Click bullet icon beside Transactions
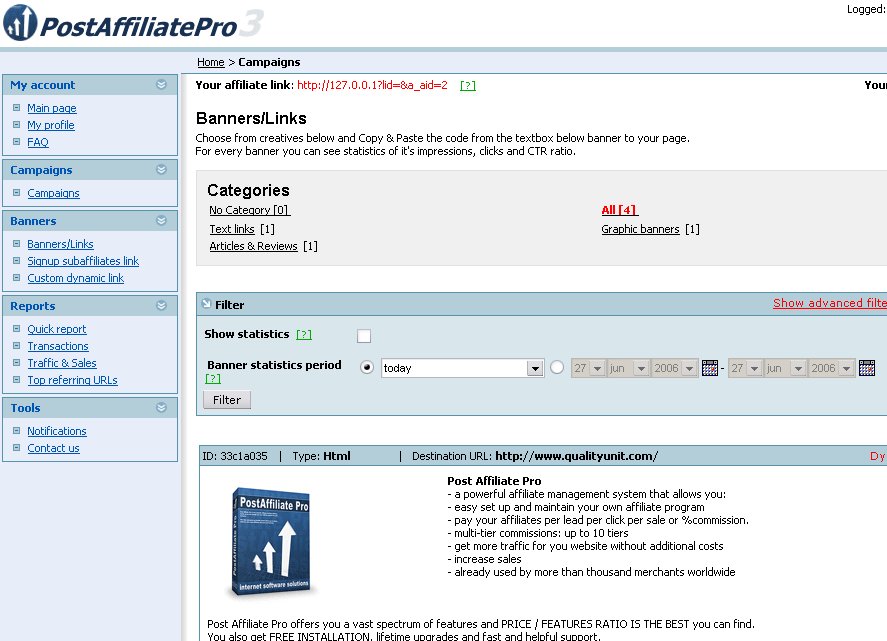Screen dimensions: 887x641 pos(16,345)
